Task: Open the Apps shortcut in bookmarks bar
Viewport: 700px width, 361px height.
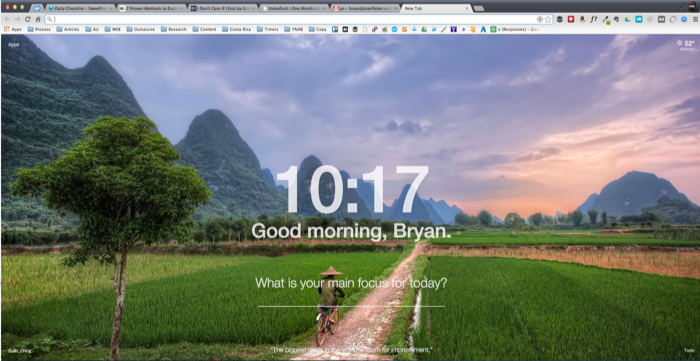Action: pos(13,29)
